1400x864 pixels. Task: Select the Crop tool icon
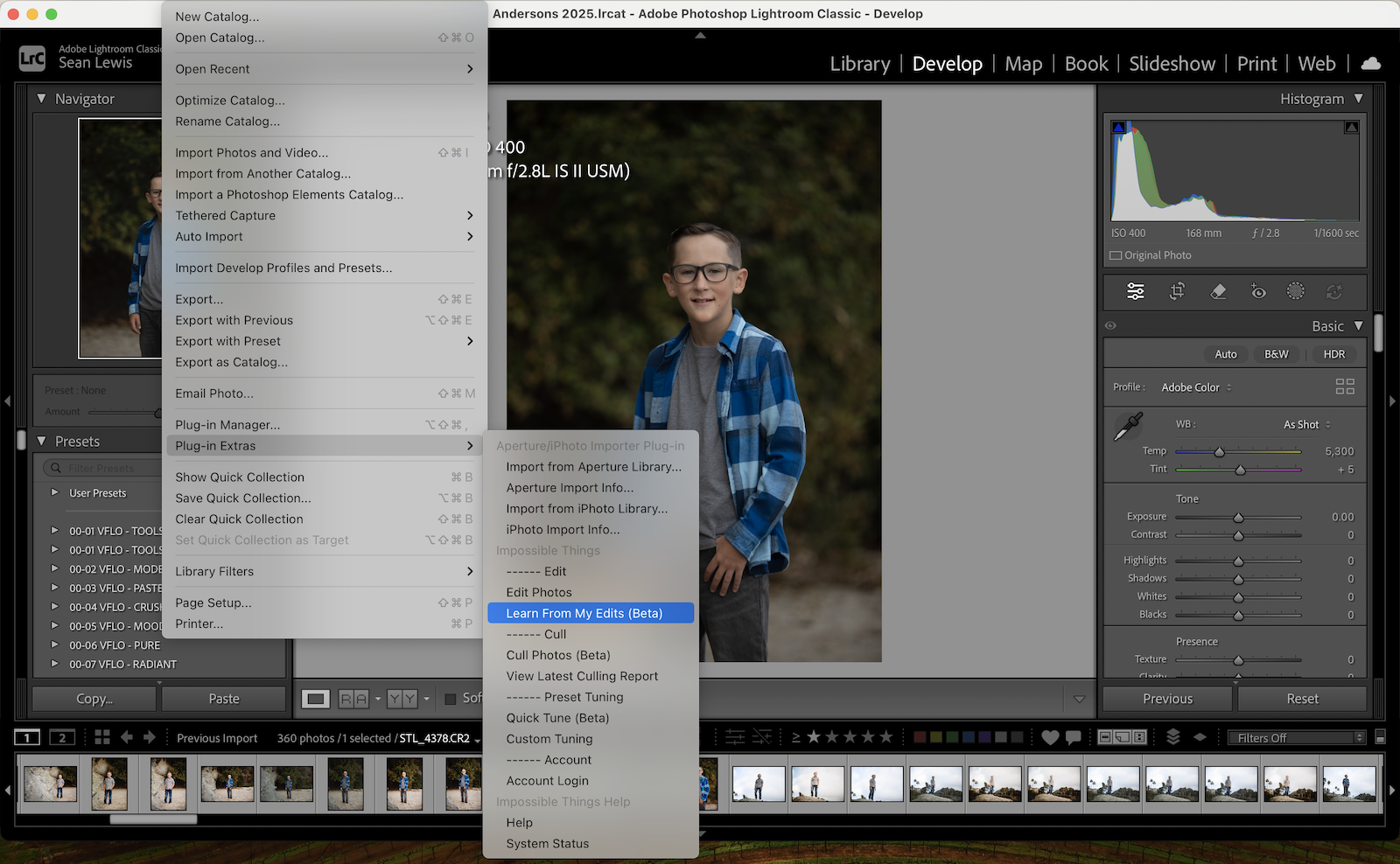point(1177,291)
